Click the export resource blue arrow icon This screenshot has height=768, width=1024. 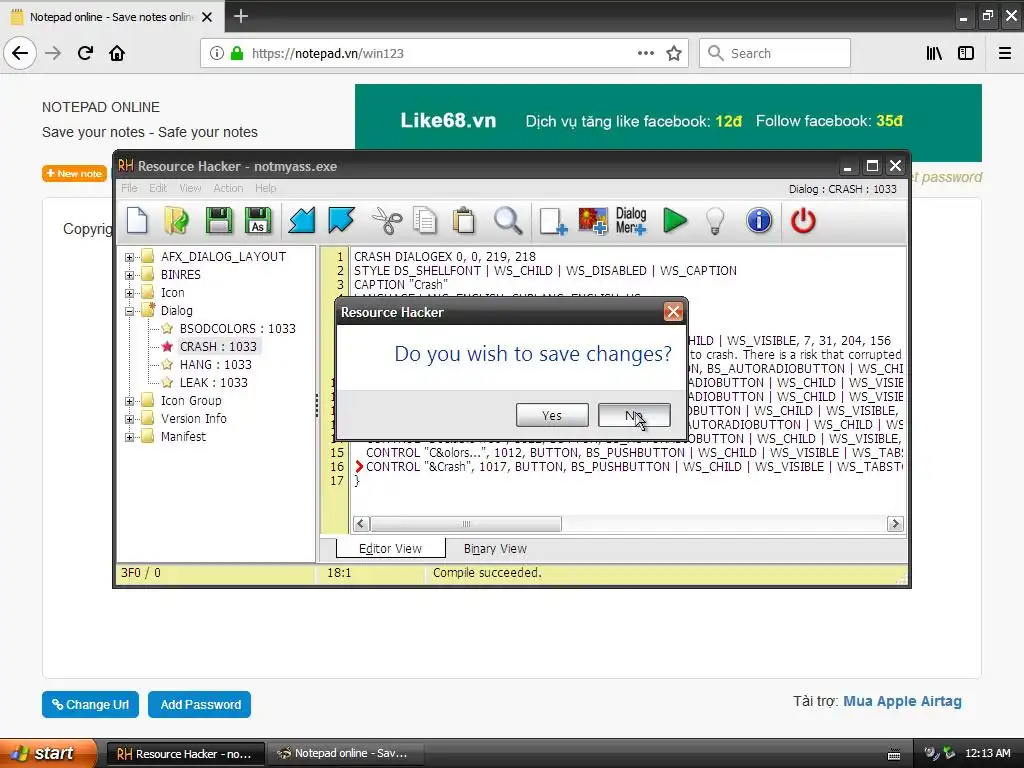[341, 221]
